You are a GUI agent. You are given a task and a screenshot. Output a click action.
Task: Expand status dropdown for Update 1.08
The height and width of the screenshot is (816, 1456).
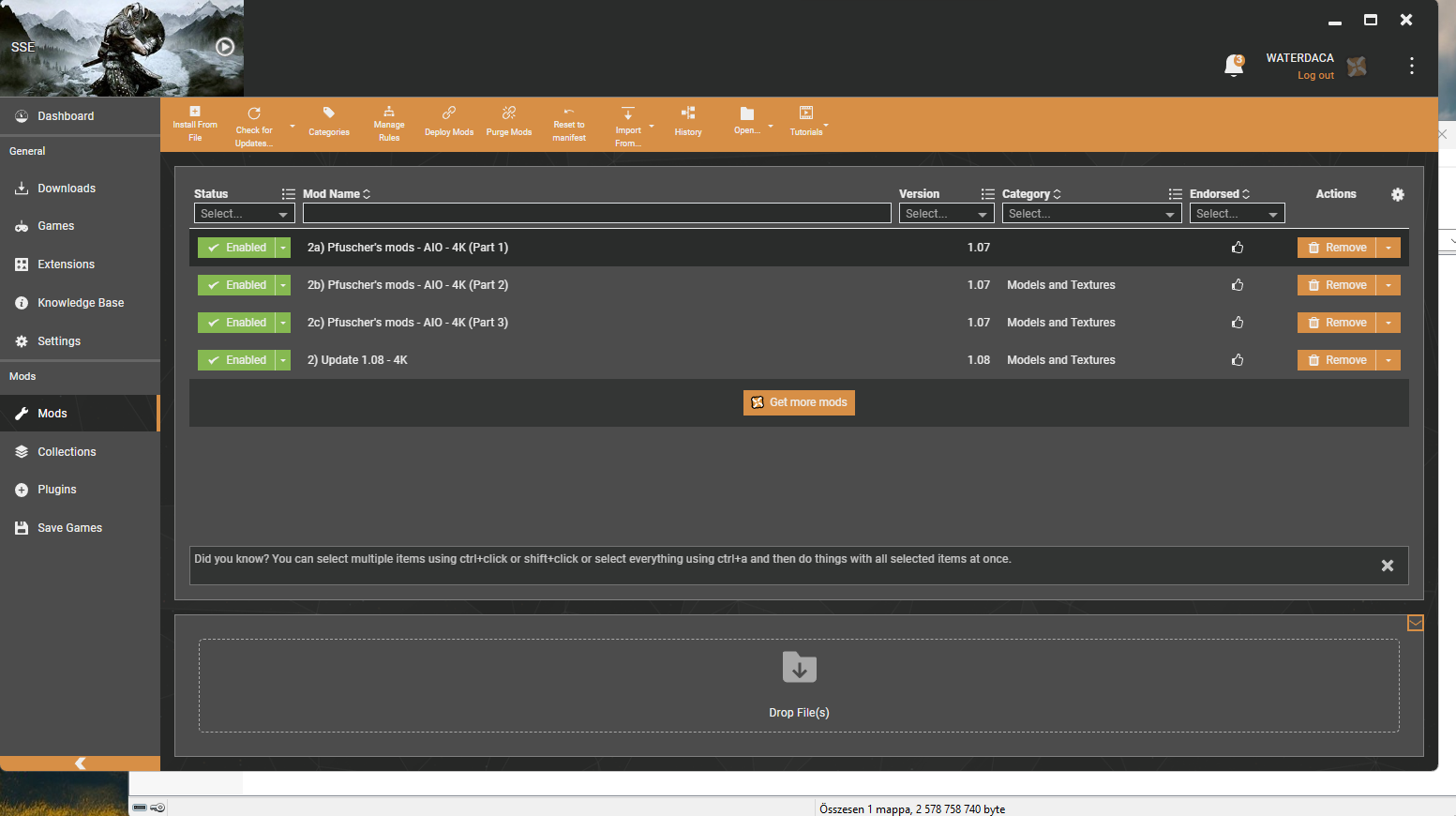pos(283,360)
